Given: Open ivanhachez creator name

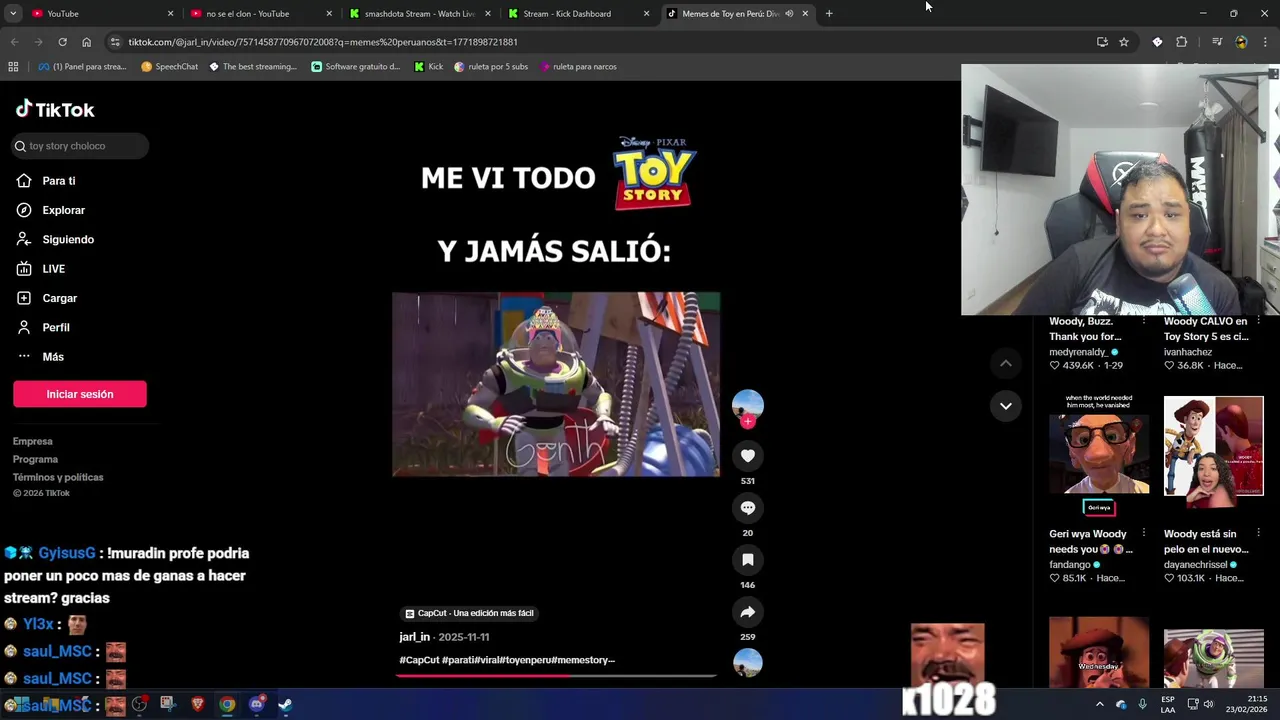Looking at the screenshot, I should 1188,352.
